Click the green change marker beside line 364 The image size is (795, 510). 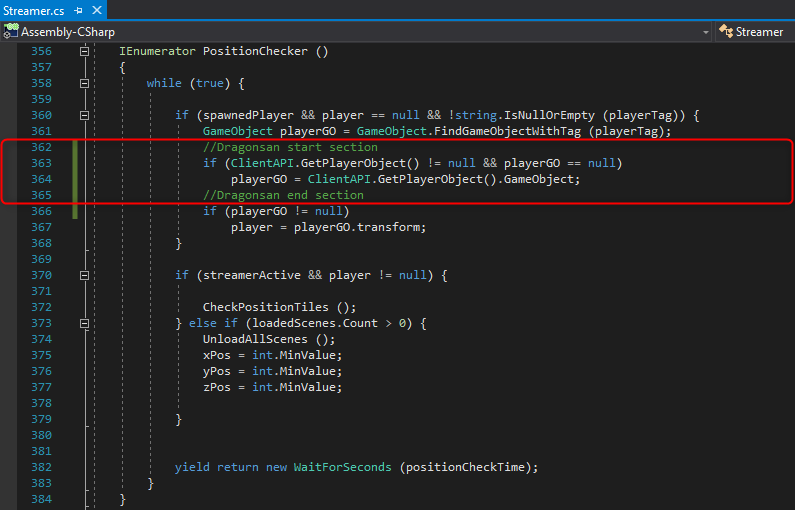pyautogui.click(x=75, y=179)
